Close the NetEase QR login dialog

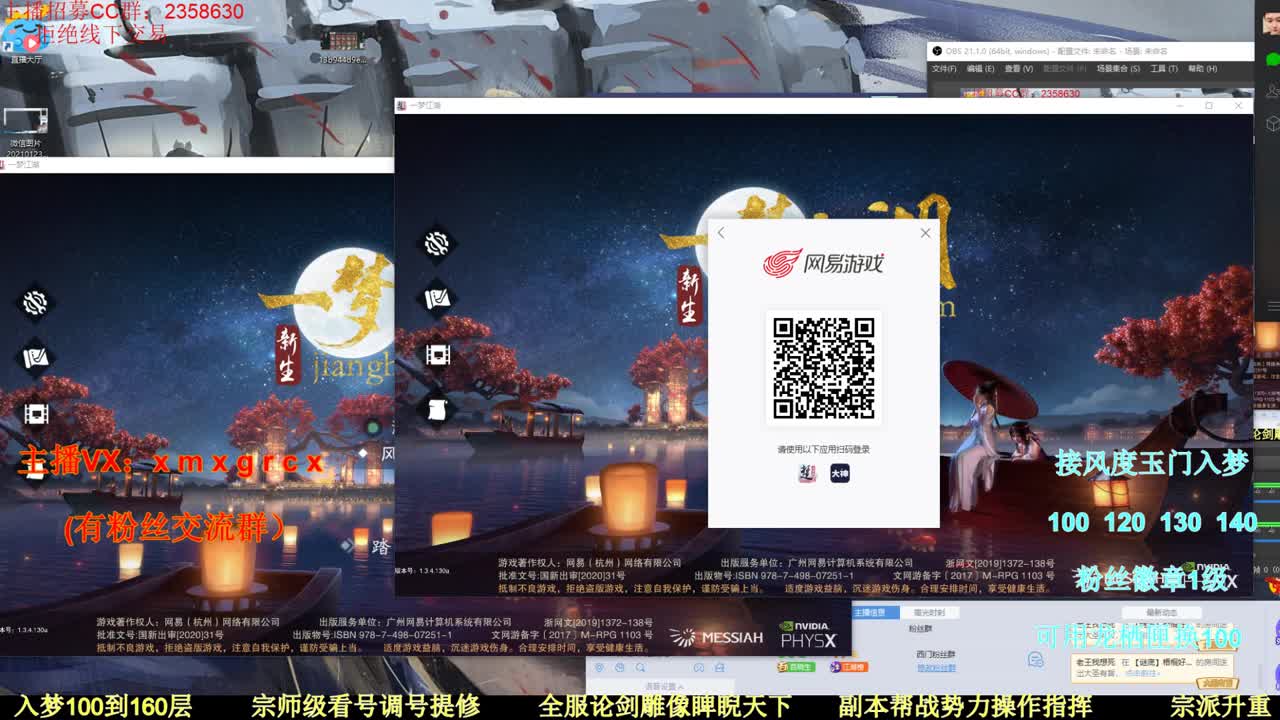[925, 233]
